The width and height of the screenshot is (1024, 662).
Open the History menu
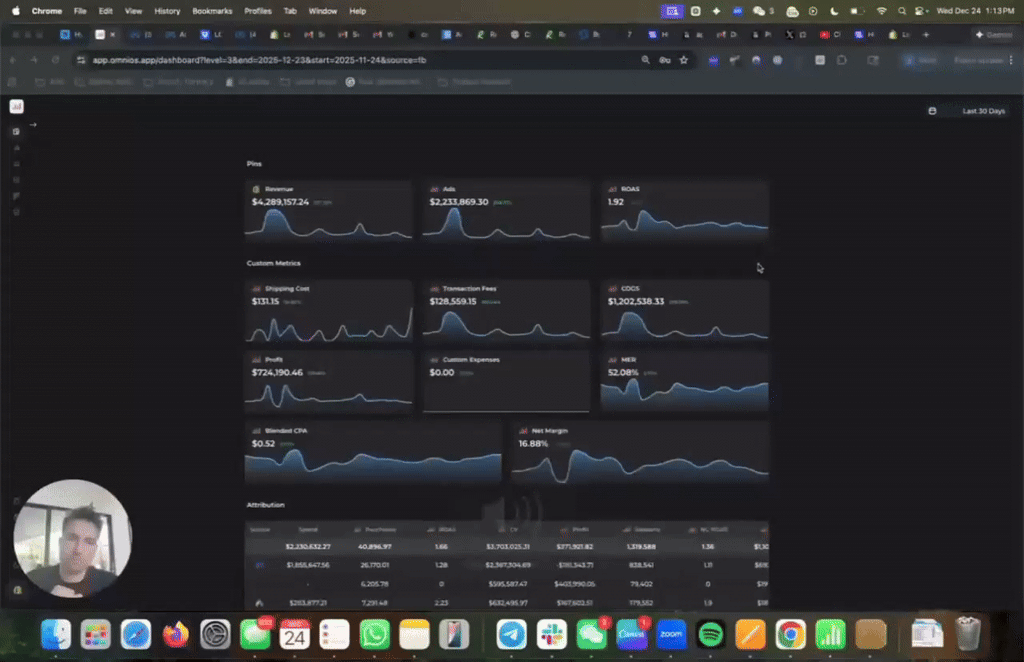pos(167,11)
